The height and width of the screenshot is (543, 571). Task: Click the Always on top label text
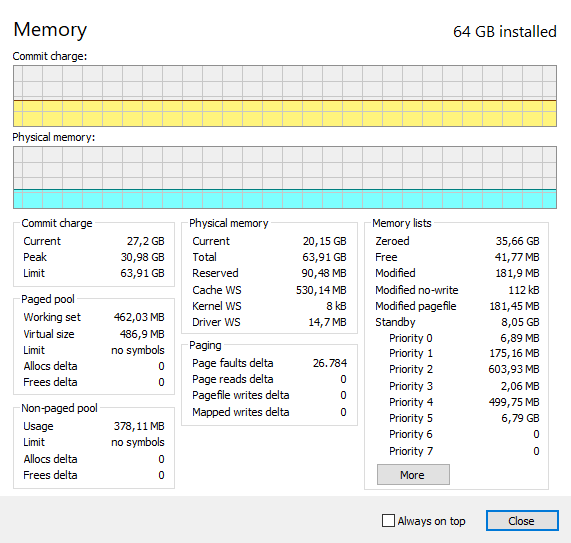point(432,521)
